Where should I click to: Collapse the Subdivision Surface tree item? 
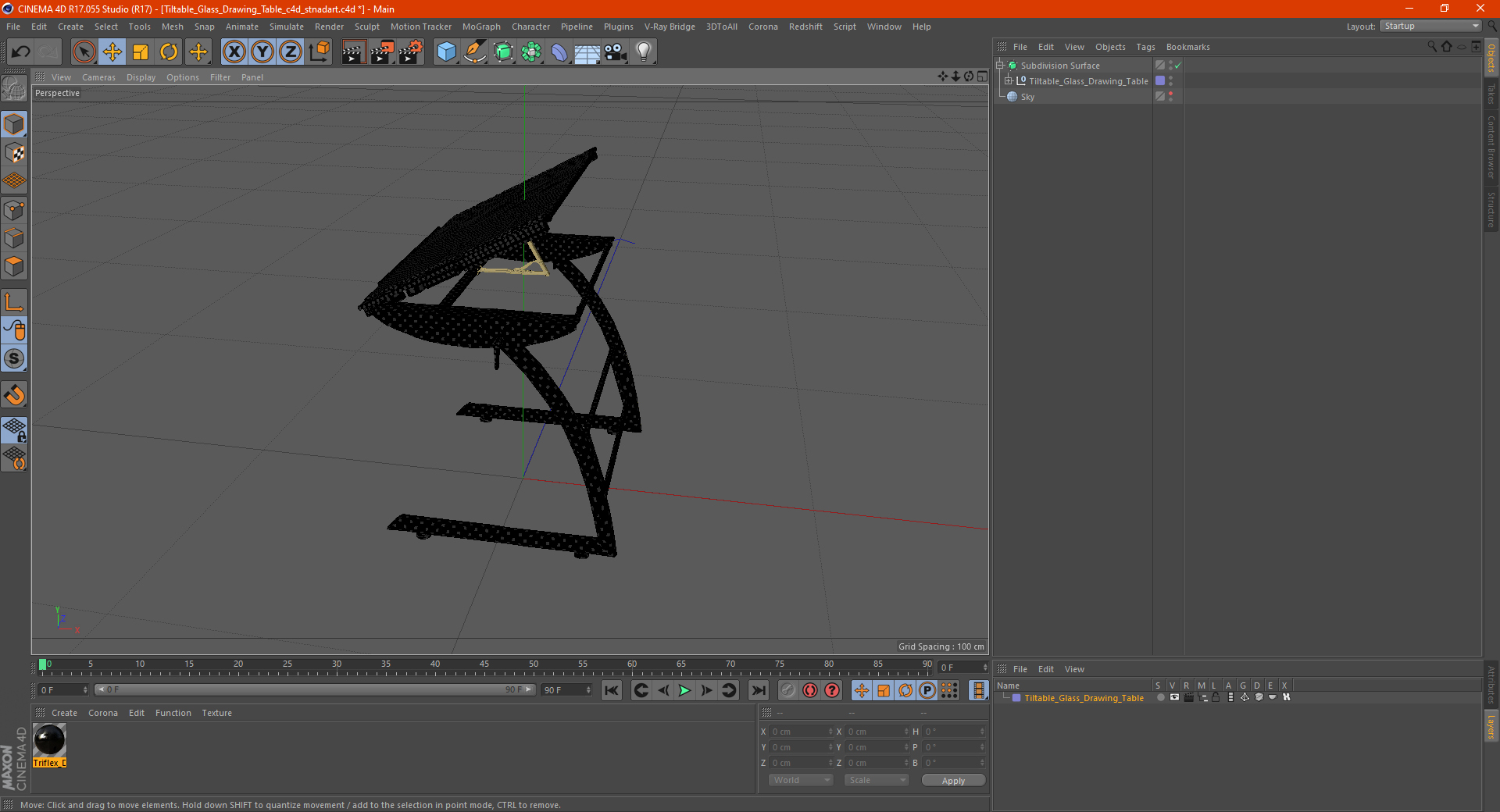999,66
